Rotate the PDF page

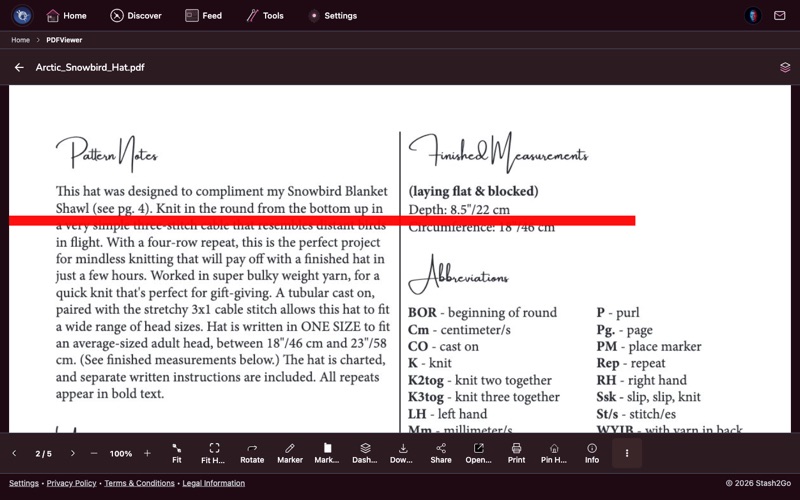(x=252, y=452)
